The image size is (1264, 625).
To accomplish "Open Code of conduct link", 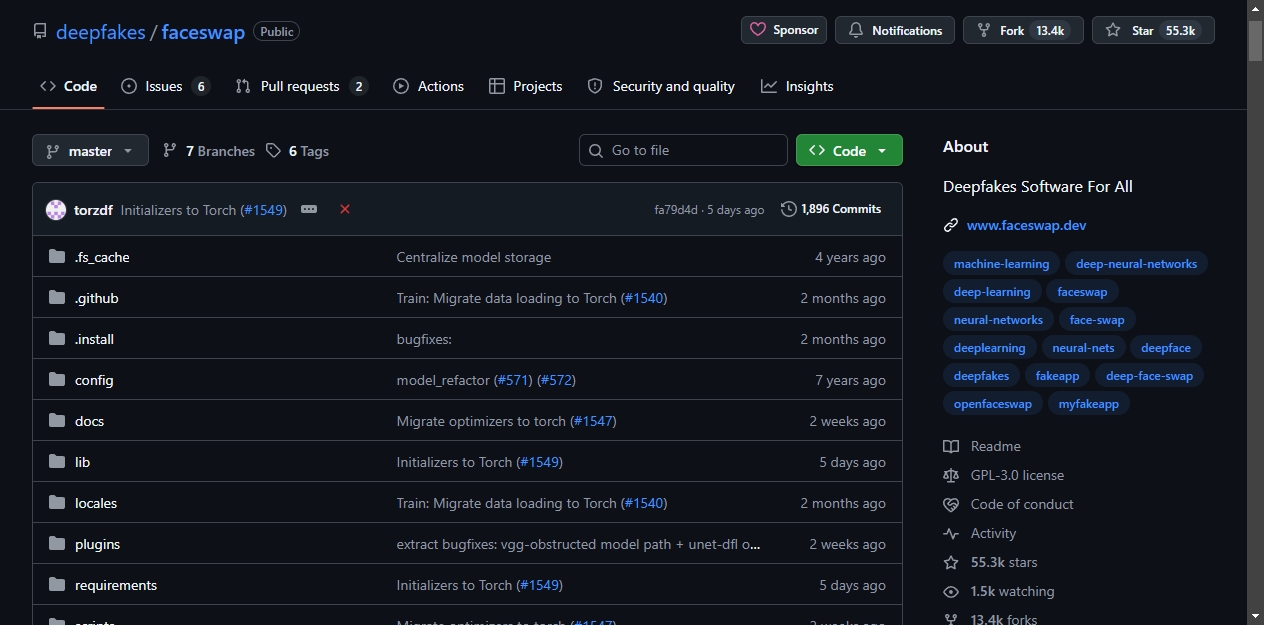I will click(1010, 504).
